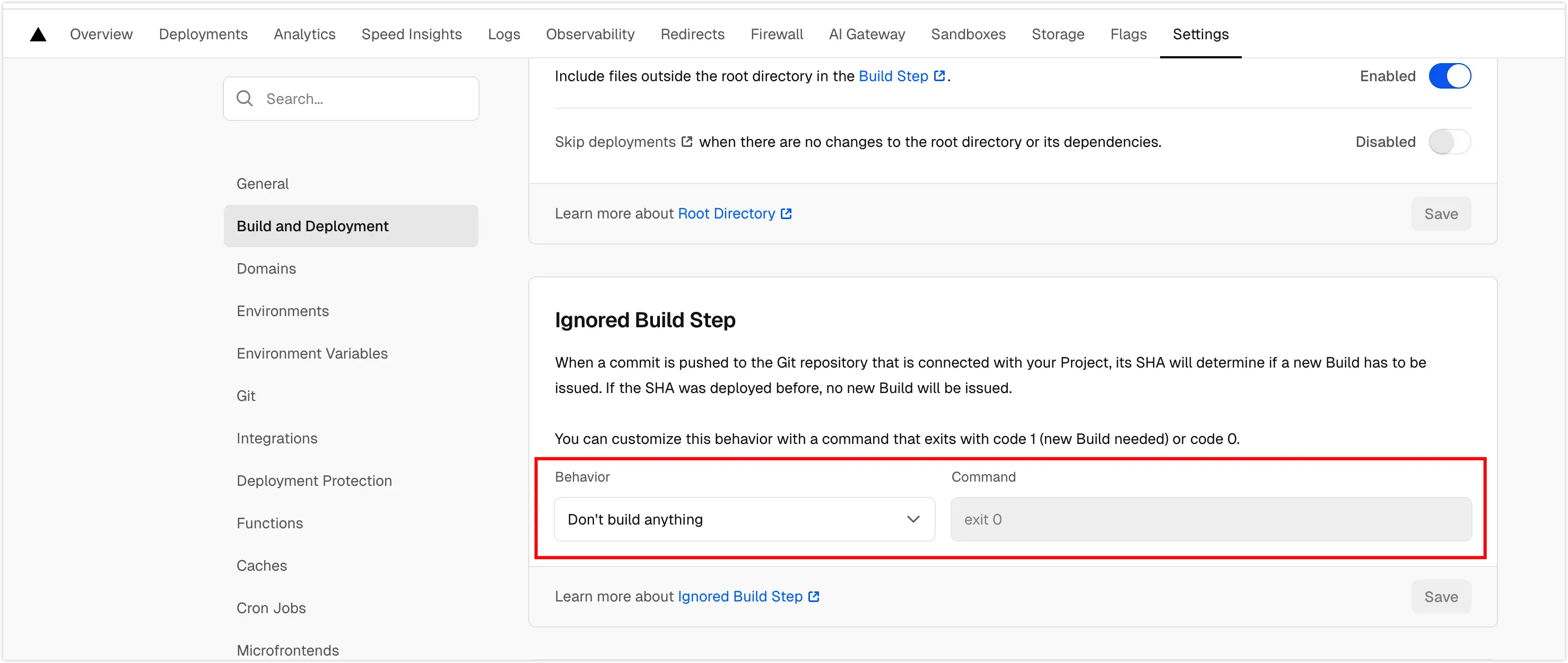Screen dimensions: 1568x663
Task: Click the Vercel triangle logo
Action: point(38,34)
